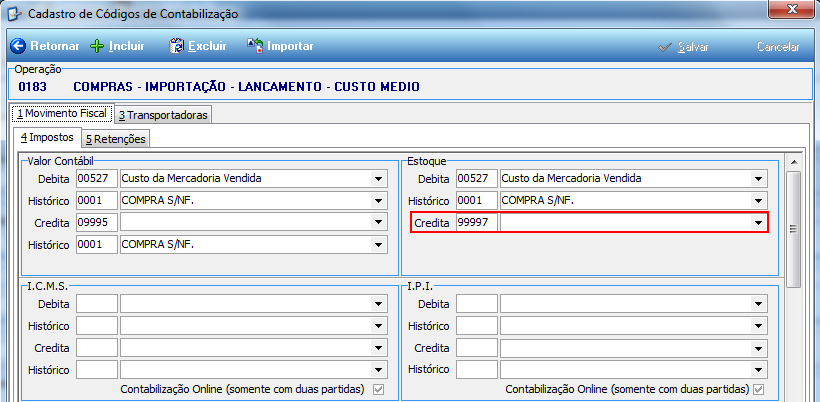Click the vertical scrollbar up arrow
The width and height of the screenshot is (820, 402).
pyautogui.click(x=794, y=162)
